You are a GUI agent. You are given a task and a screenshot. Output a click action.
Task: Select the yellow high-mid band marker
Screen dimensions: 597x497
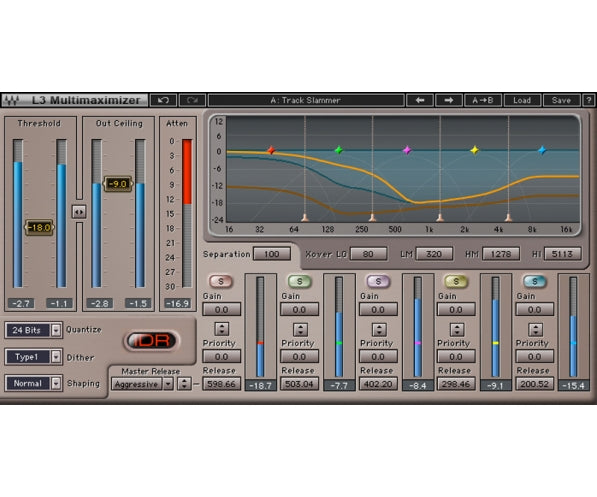[x=474, y=150]
